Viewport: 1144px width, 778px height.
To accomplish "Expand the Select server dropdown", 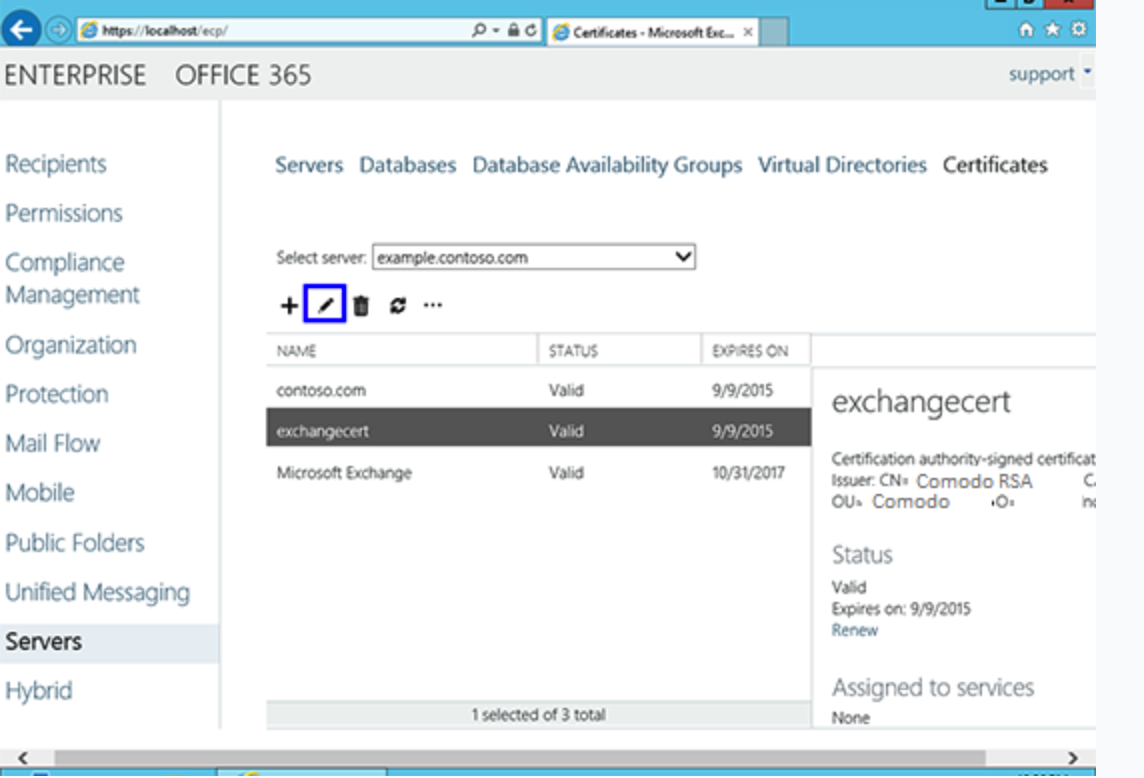I will click(x=533, y=257).
